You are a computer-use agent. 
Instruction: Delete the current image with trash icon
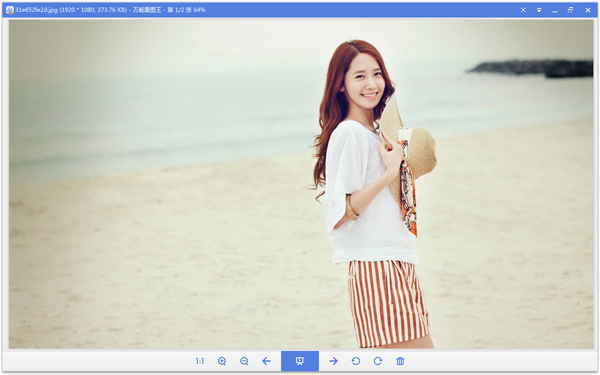(x=400, y=361)
